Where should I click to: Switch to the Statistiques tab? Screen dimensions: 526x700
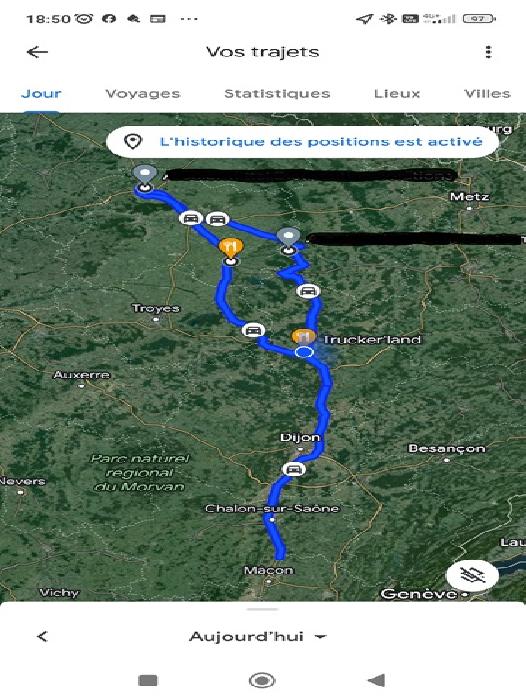pos(277,94)
